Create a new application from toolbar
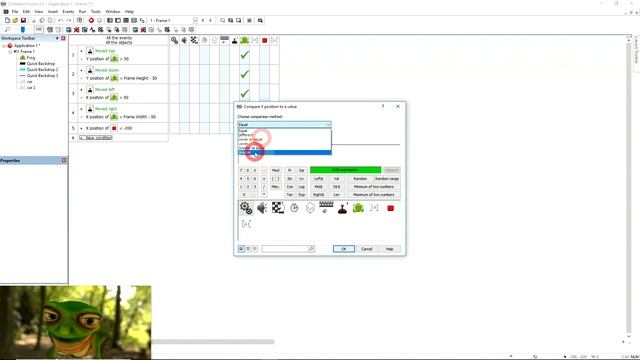 pyautogui.click(x=7, y=20)
